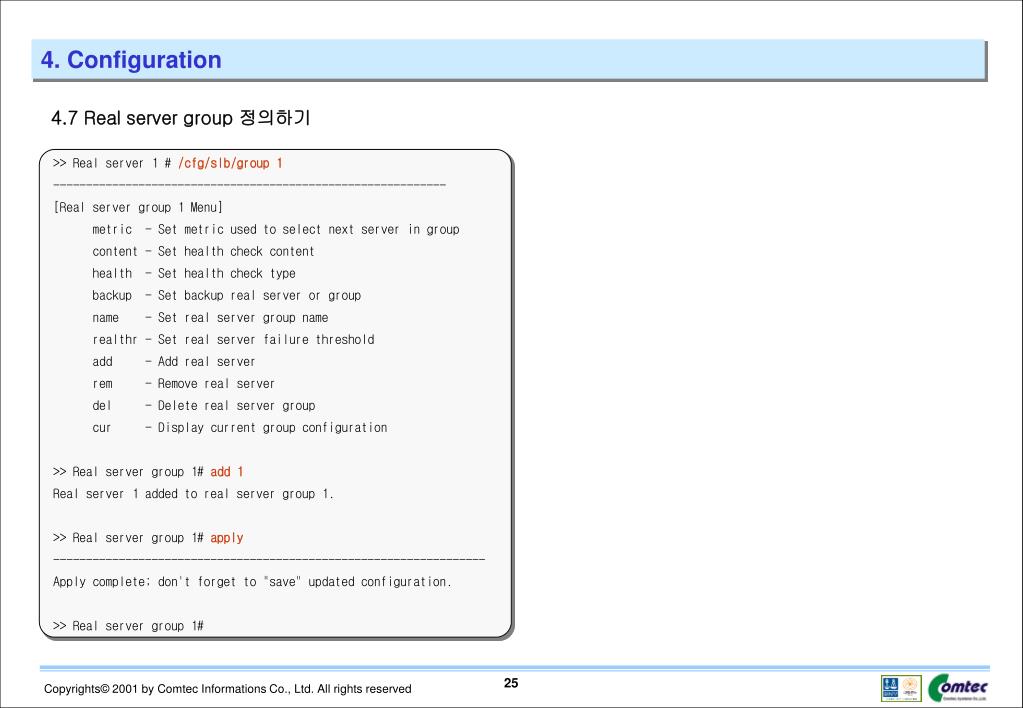Click the final 'Real server group 1#' prompt
This screenshot has height=708, width=1023.
click(x=128, y=626)
